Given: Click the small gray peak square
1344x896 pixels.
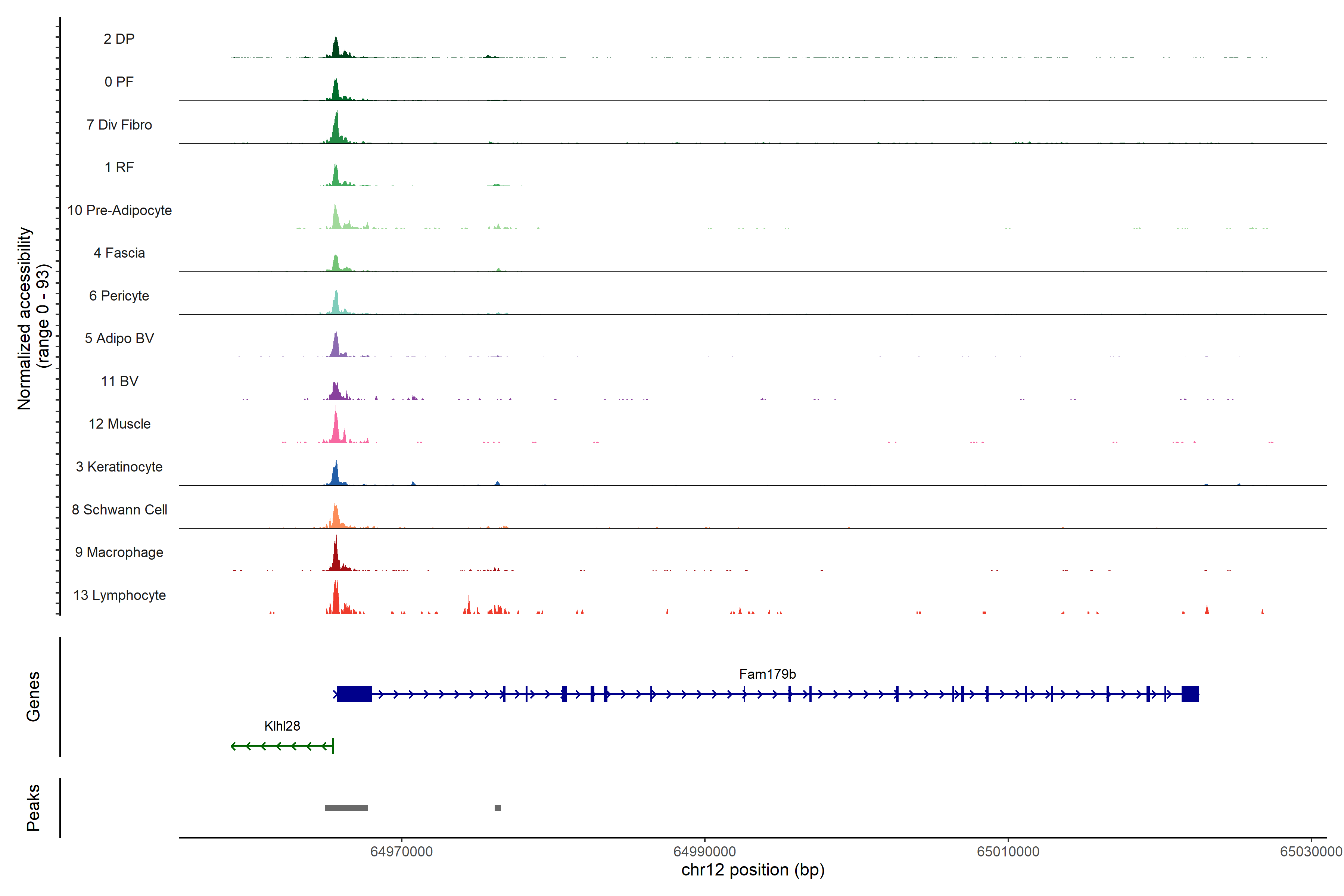Looking at the screenshot, I should click(x=498, y=808).
